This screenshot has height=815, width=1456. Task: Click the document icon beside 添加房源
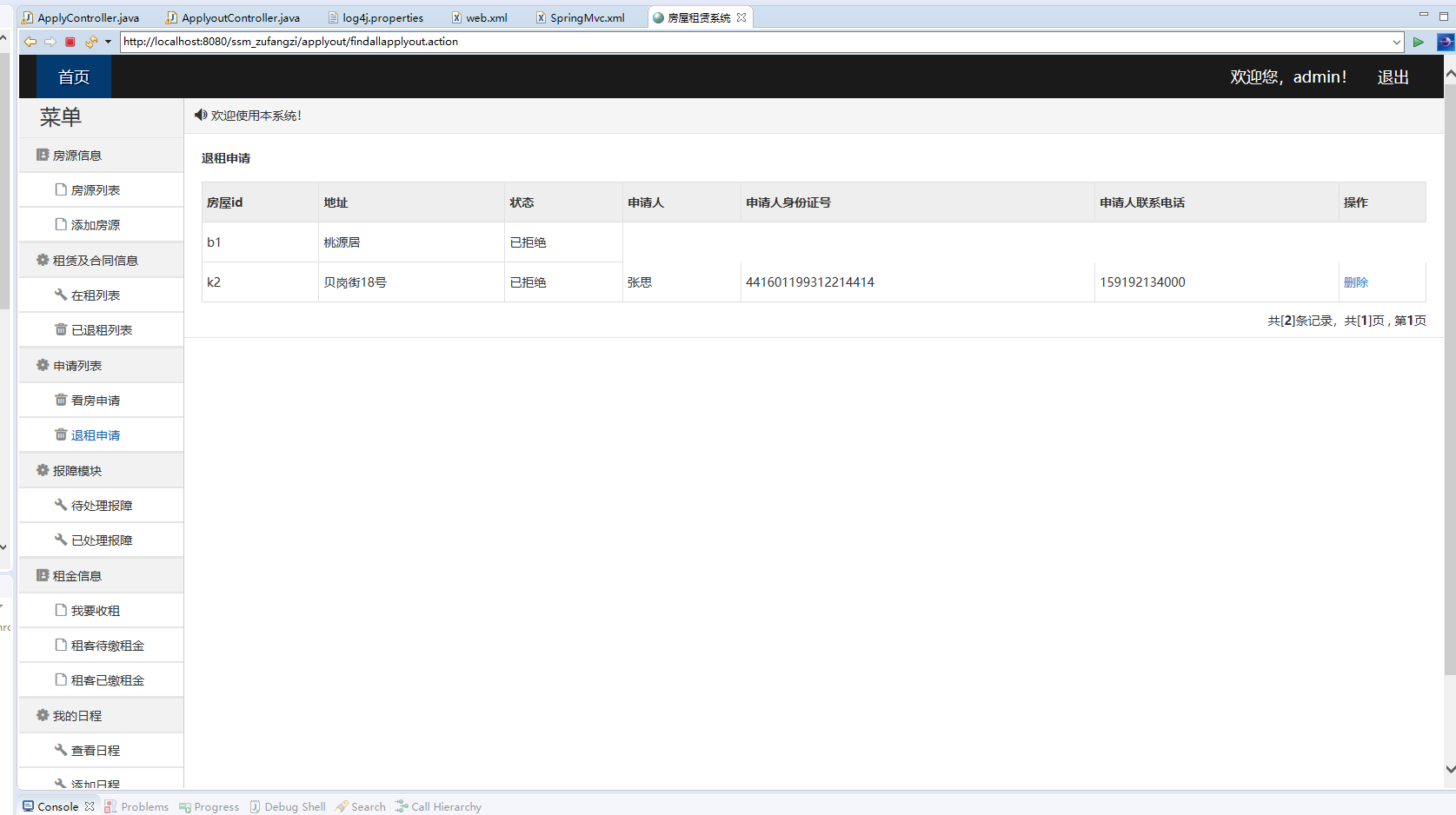coord(60,223)
